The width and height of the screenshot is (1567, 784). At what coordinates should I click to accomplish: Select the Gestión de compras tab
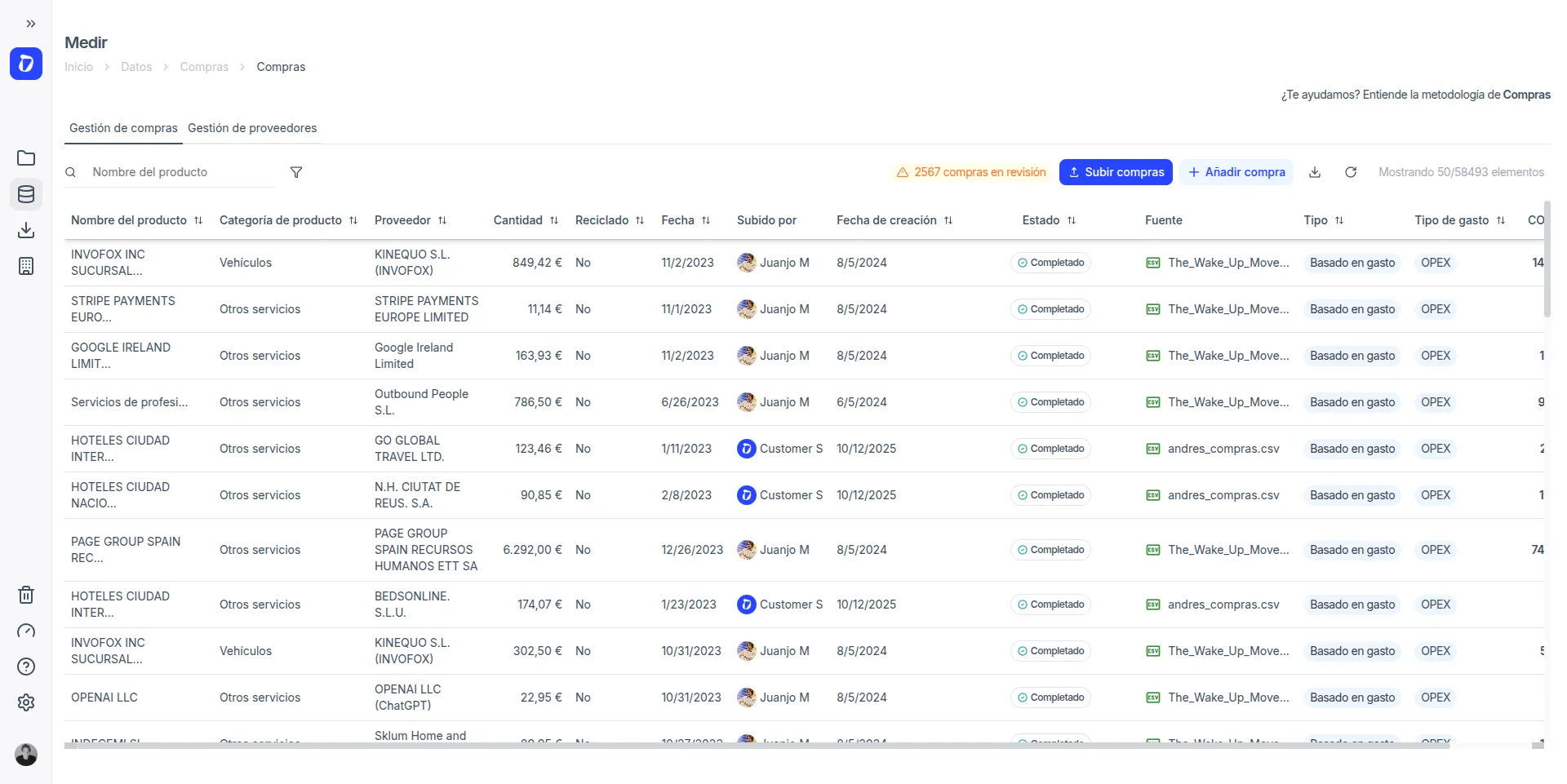(x=123, y=128)
